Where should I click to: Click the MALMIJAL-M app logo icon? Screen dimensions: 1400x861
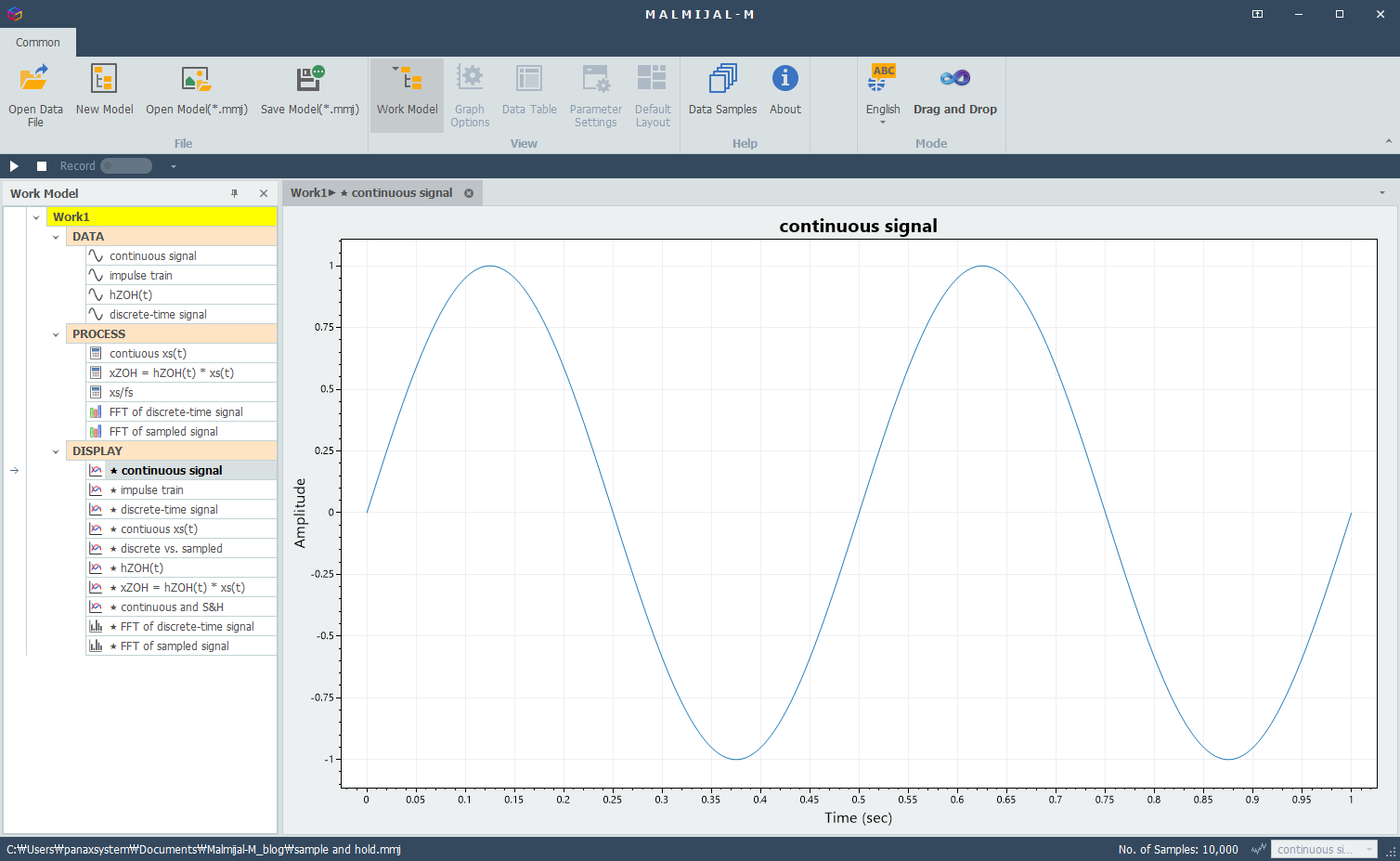14,14
